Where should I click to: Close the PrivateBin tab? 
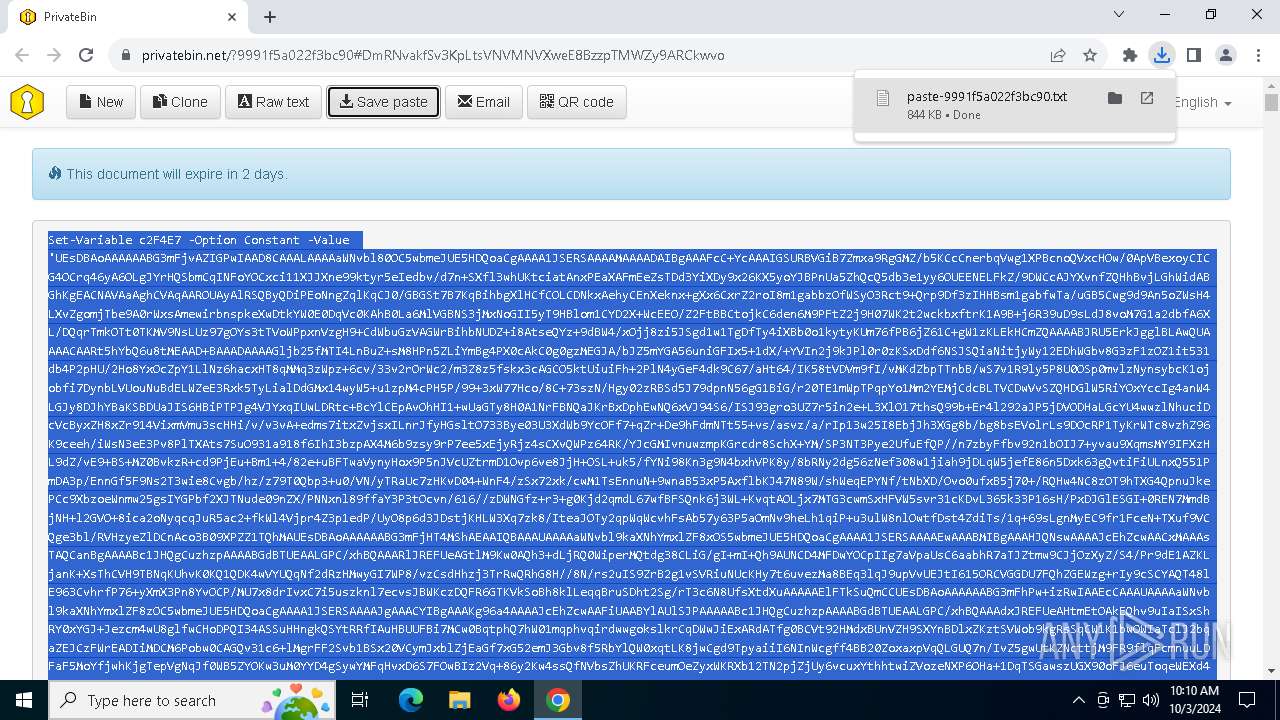(x=232, y=17)
